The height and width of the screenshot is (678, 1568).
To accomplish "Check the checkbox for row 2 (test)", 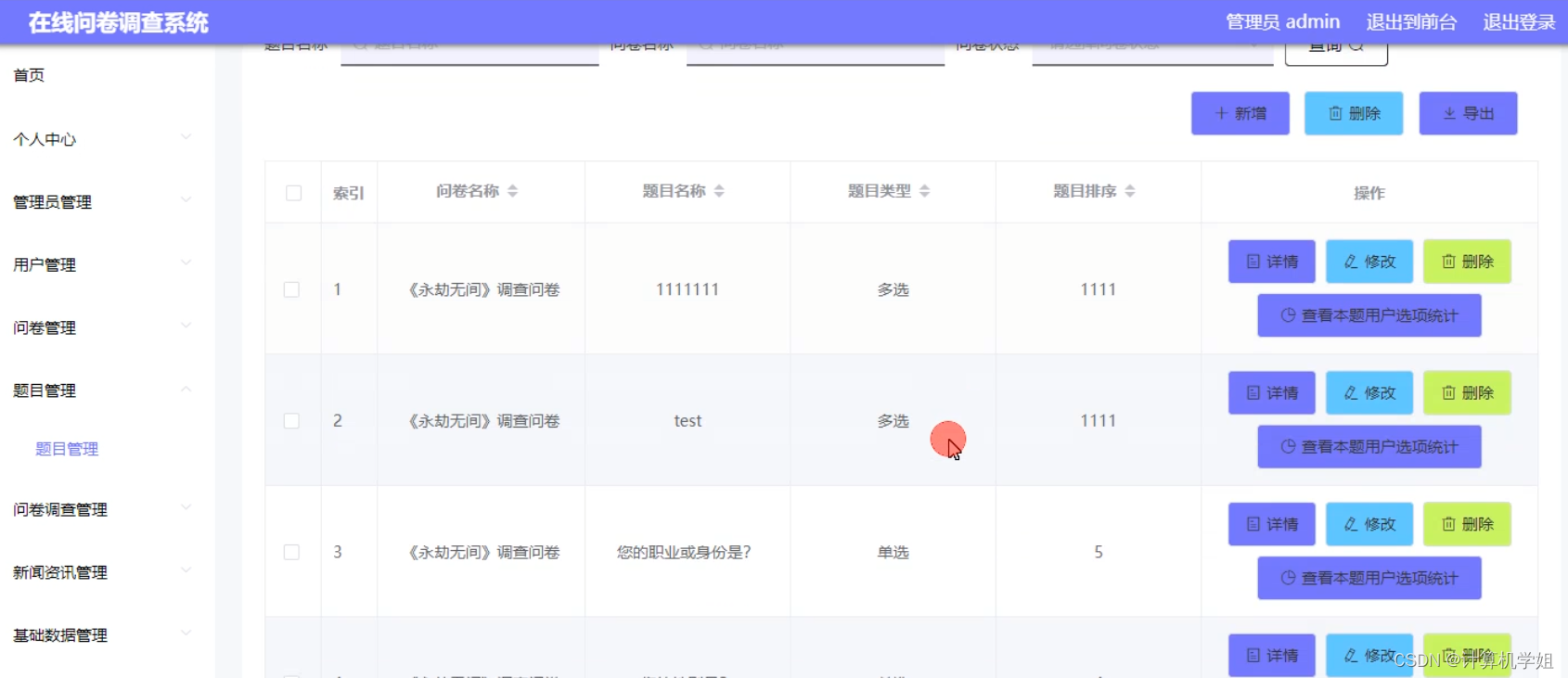I will (291, 421).
